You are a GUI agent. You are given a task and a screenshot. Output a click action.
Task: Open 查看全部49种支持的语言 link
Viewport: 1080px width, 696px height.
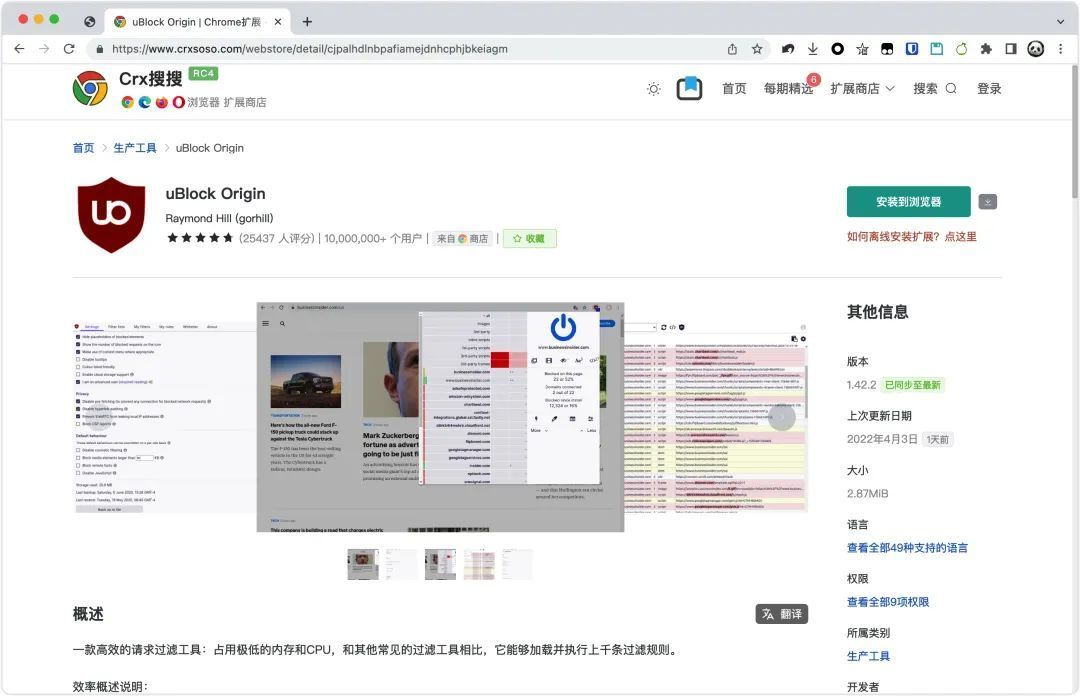tap(907, 548)
